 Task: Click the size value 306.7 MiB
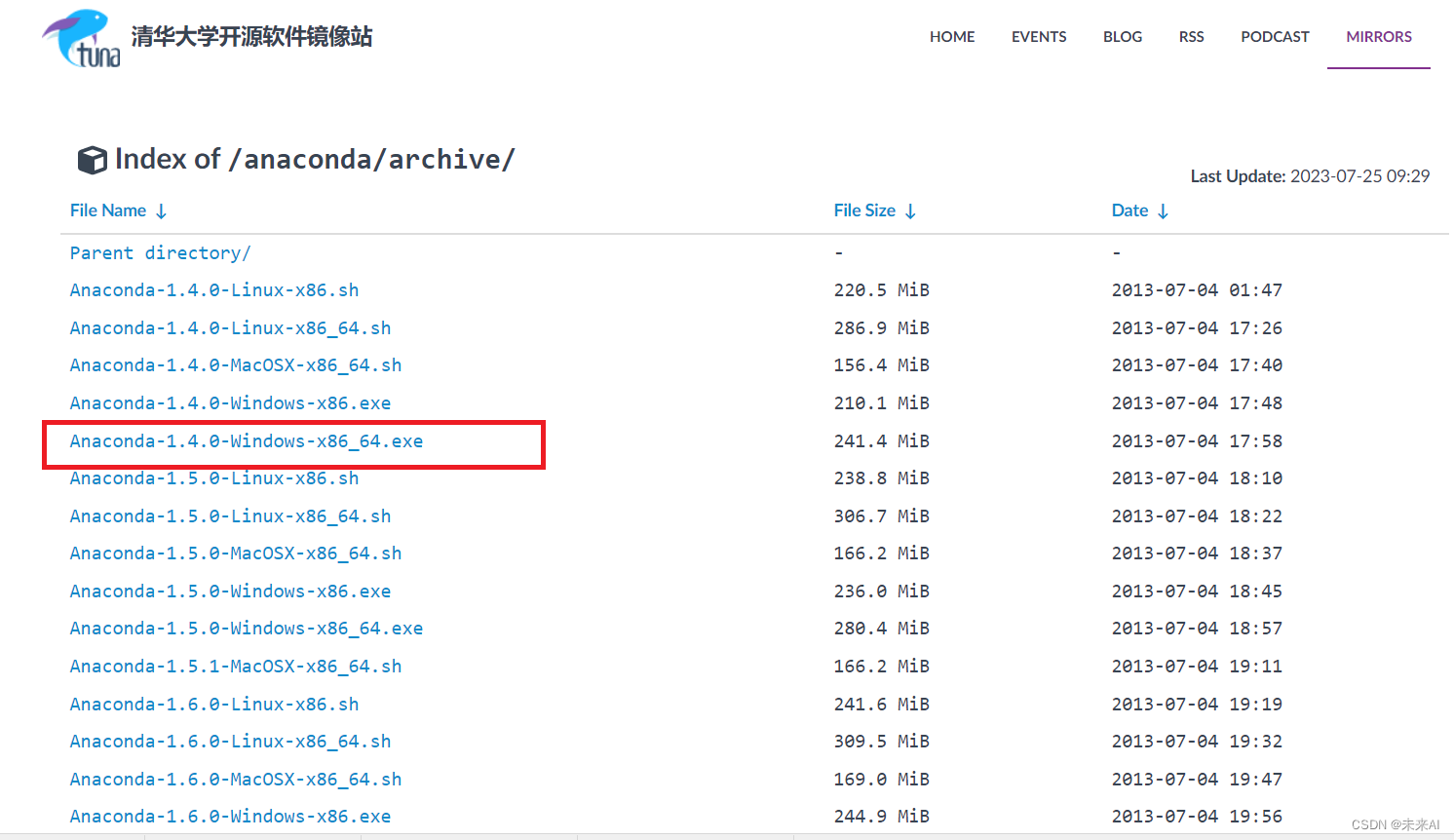pyautogui.click(x=881, y=516)
